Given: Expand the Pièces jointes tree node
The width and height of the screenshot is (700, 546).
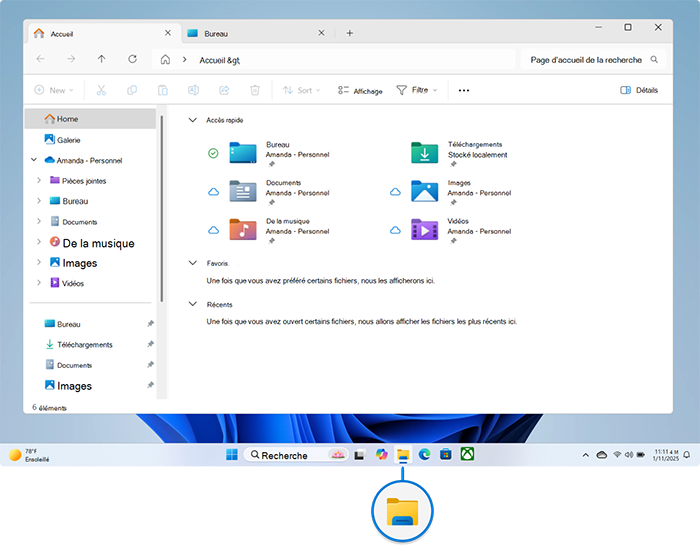Looking at the screenshot, I should [39, 181].
